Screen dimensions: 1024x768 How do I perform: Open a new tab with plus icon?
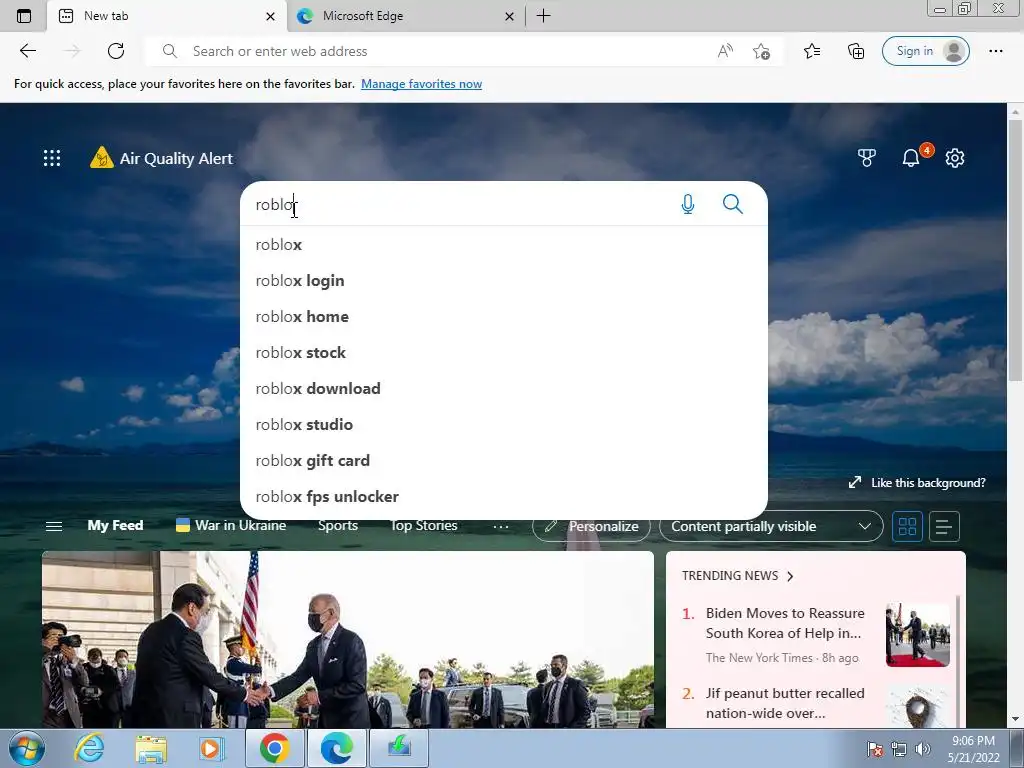tap(543, 16)
